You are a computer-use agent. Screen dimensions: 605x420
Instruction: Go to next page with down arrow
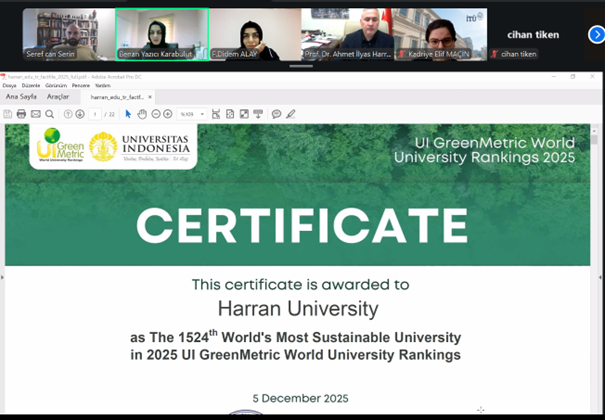pyautogui.click(x=80, y=114)
